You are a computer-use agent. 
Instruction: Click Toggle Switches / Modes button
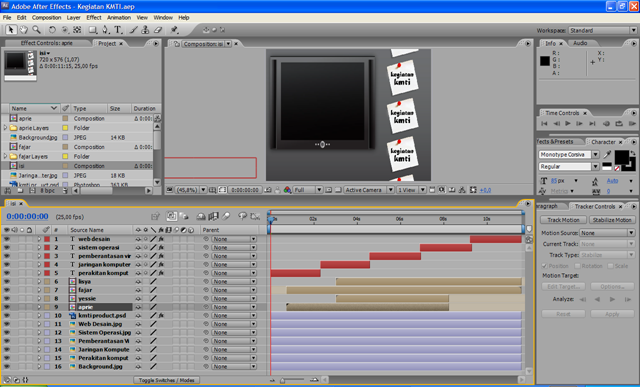pyautogui.click(x=167, y=380)
